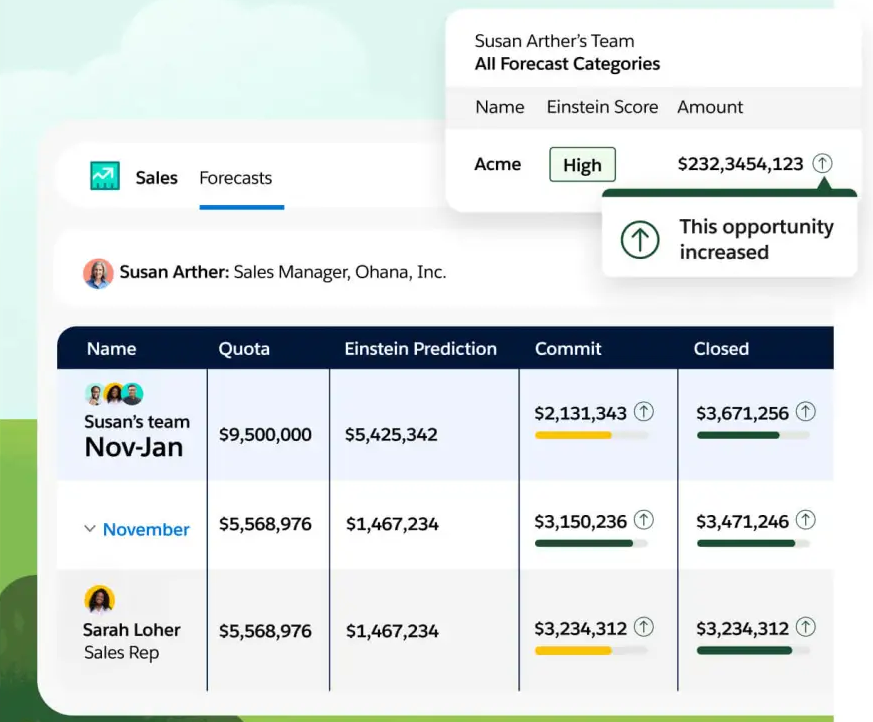
Task: Click the up-arrow next to Closed $3,471,246
Action: 806,519
